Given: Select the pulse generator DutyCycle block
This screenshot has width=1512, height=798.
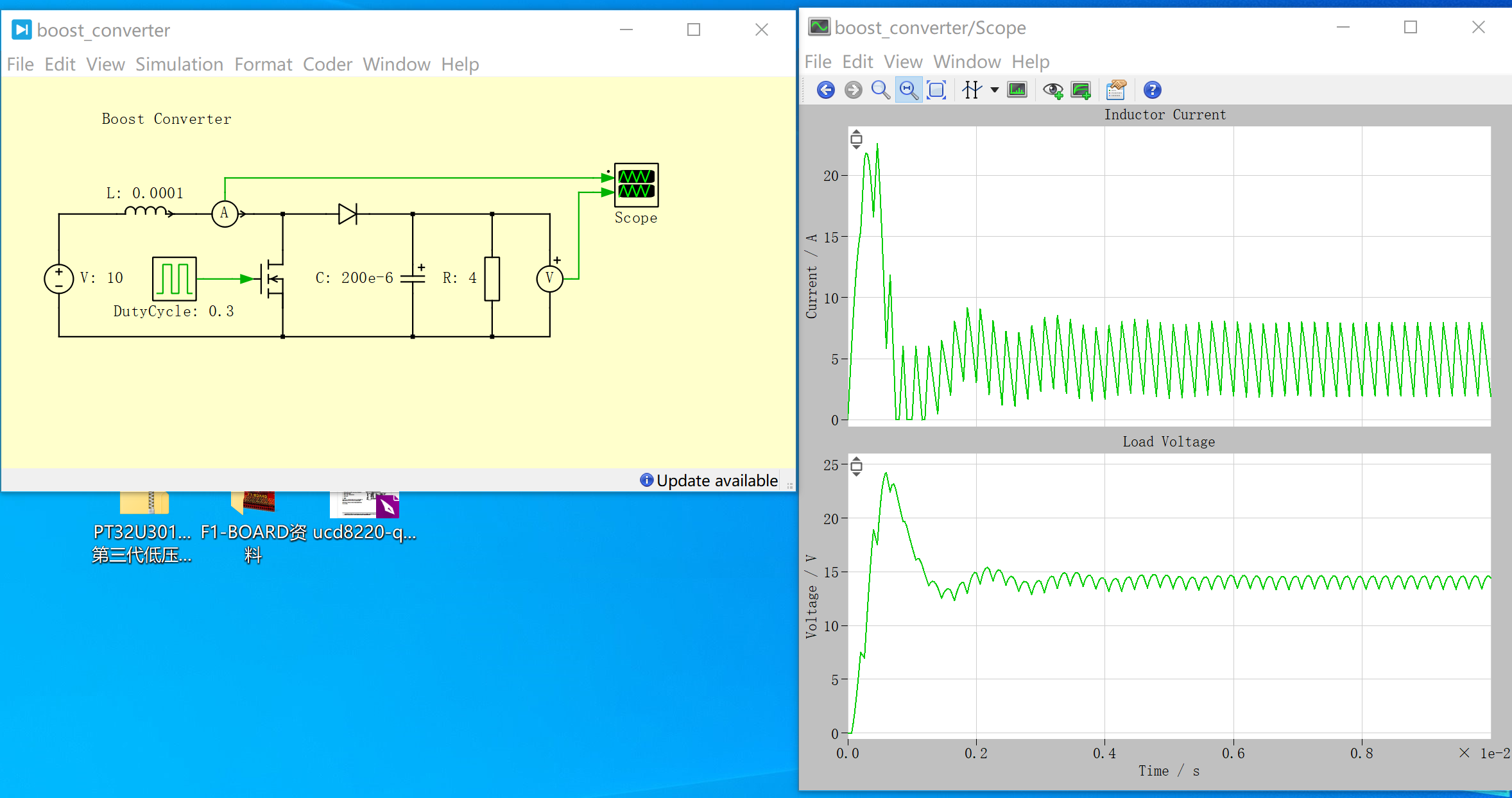Looking at the screenshot, I should pyautogui.click(x=175, y=278).
